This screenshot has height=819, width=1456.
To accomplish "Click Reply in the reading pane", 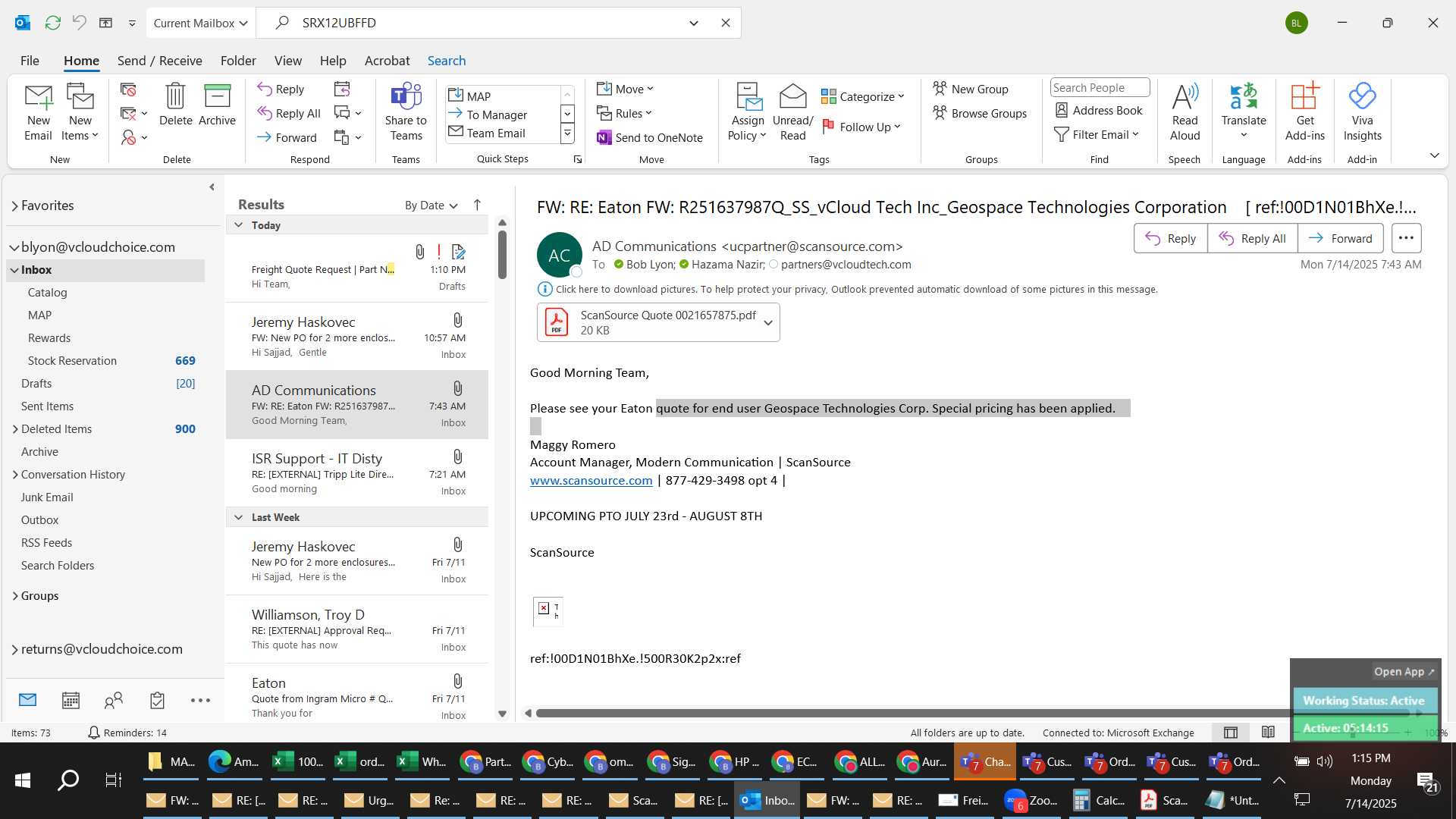I will [1171, 238].
